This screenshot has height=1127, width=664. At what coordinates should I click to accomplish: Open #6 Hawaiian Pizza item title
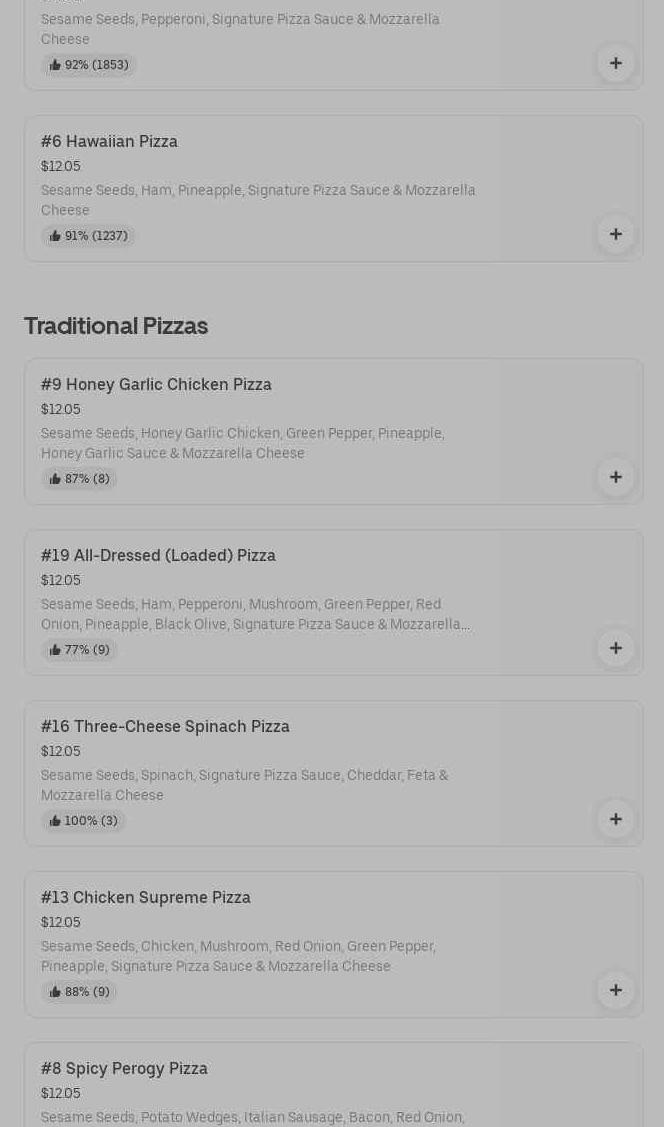(109, 141)
